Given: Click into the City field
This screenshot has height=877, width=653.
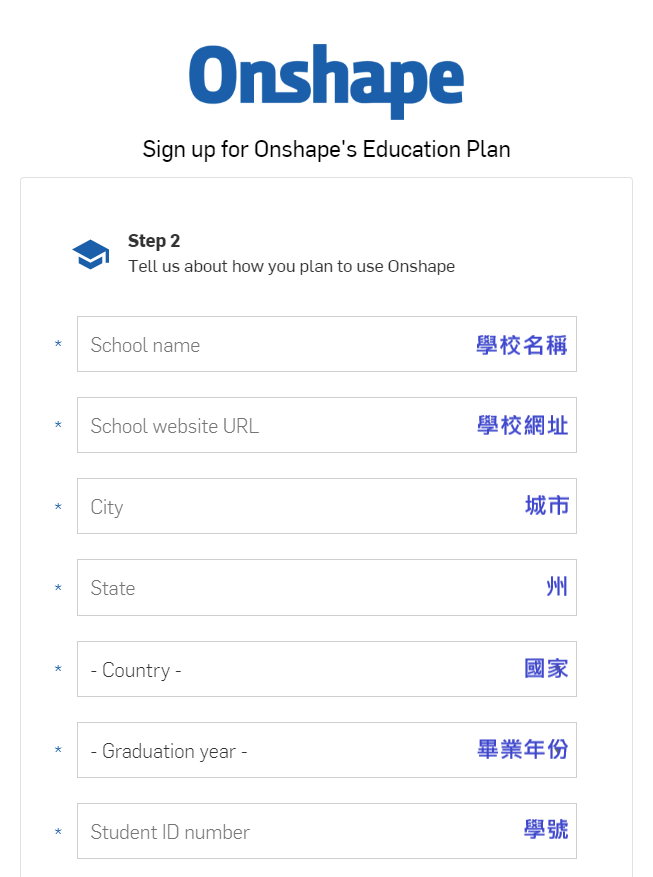Looking at the screenshot, I should (326, 506).
